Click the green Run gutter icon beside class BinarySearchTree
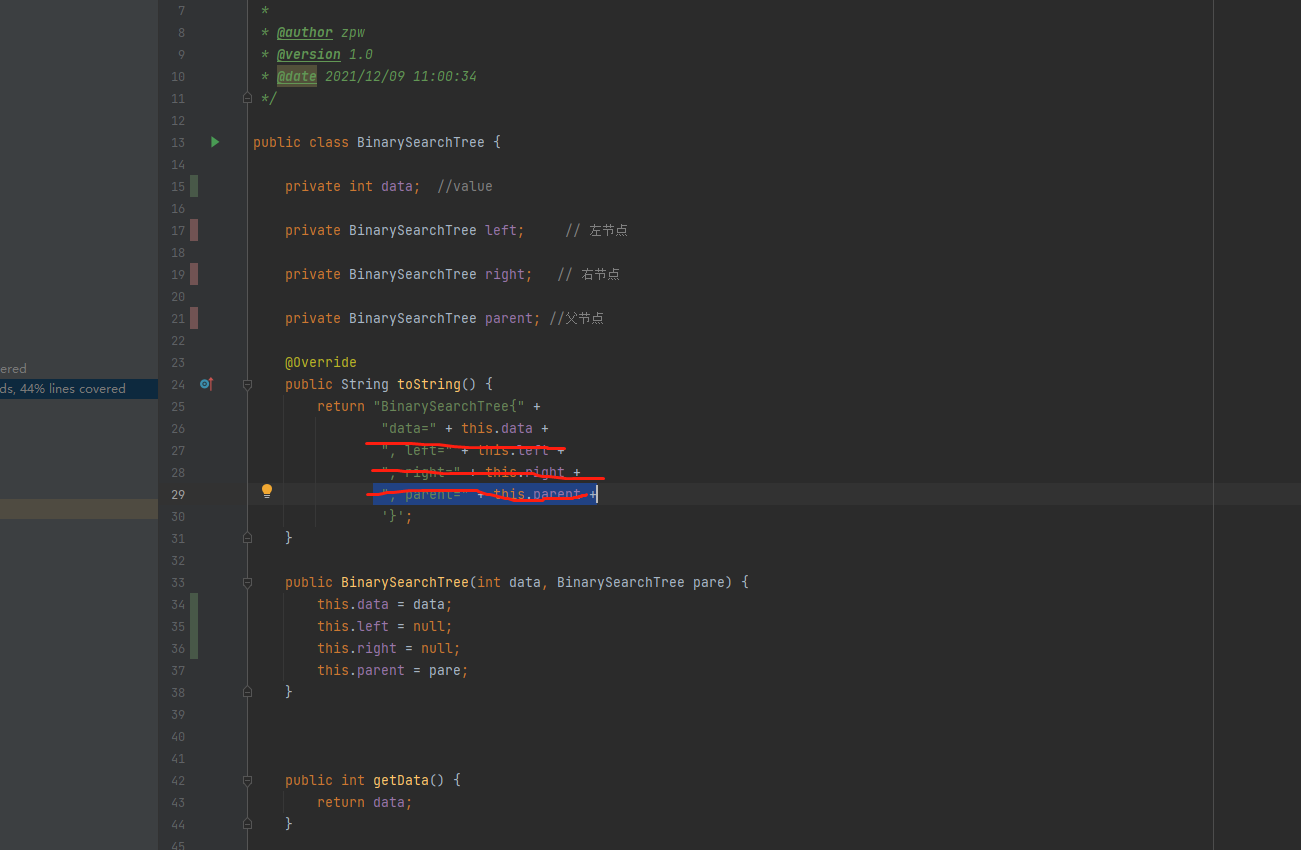Image resolution: width=1301 pixels, height=850 pixels. [215, 142]
